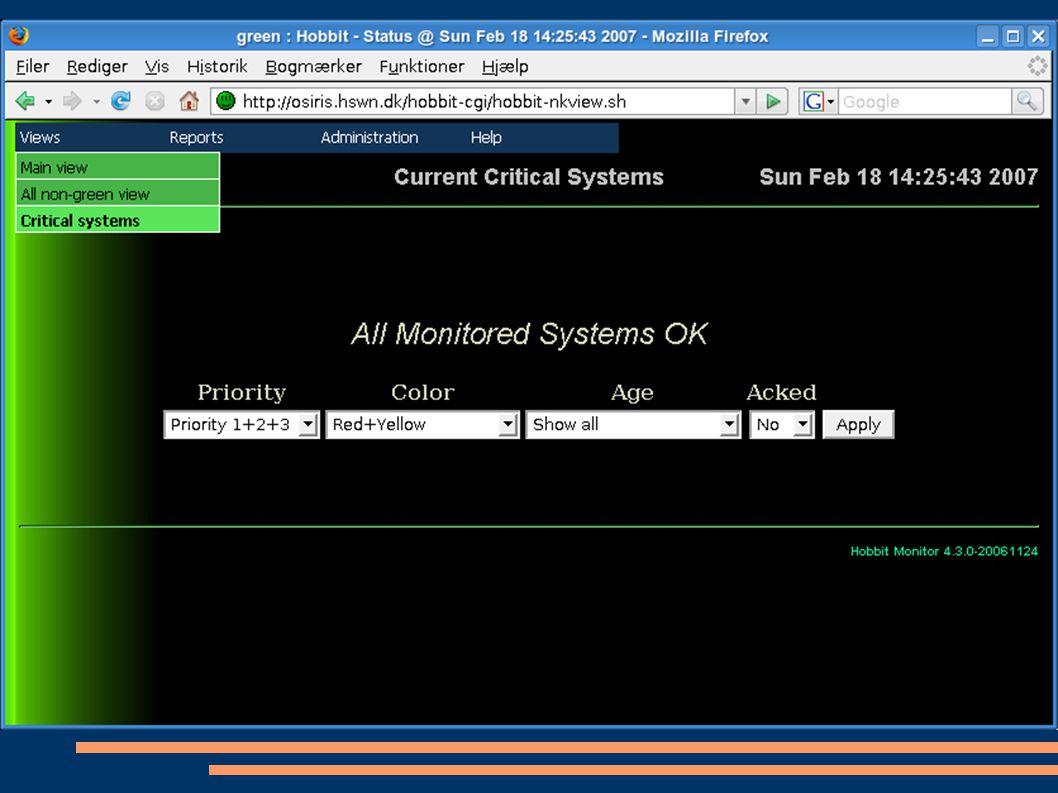The width and height of the screenshot is (1058, 793).
Task: Go to the home page icon
Action: click(189, 101)
